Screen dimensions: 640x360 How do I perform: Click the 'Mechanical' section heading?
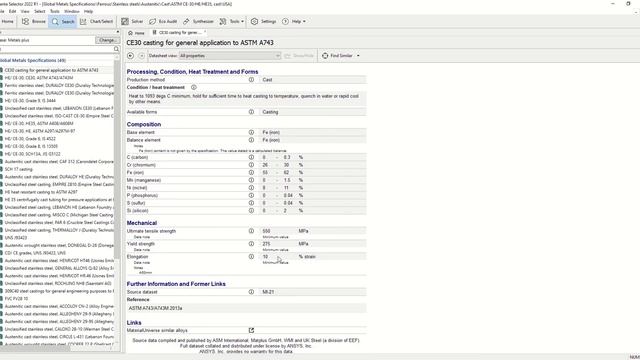(x=142, y=223)
